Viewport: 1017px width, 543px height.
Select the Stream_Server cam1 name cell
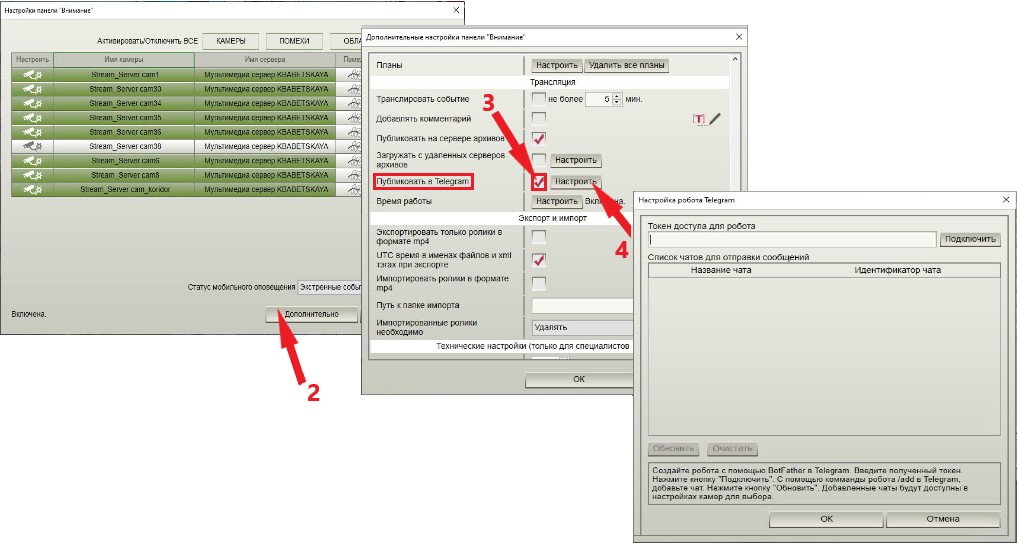[x=124, y=75]
